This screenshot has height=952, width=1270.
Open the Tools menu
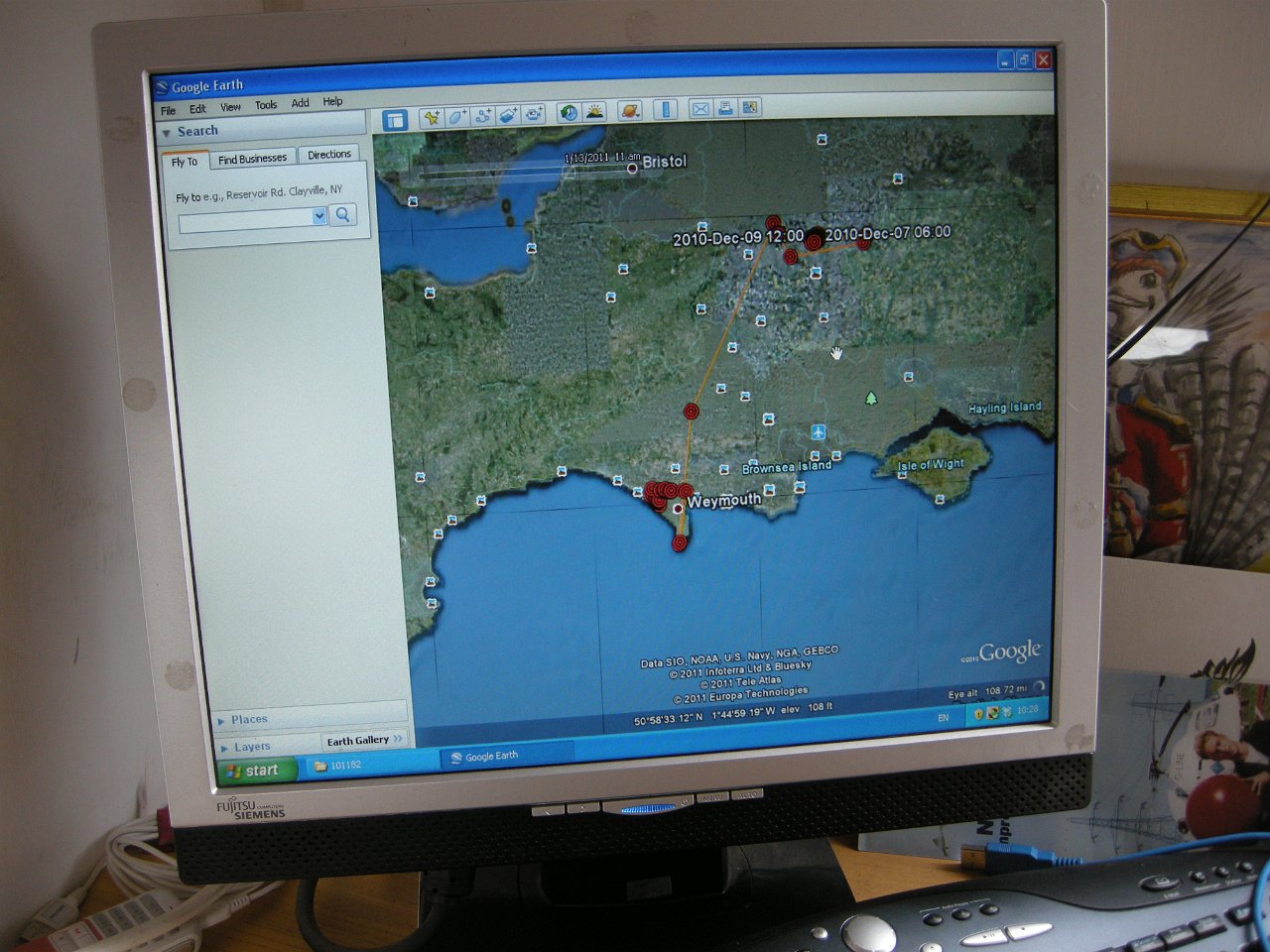pos(266,105)
